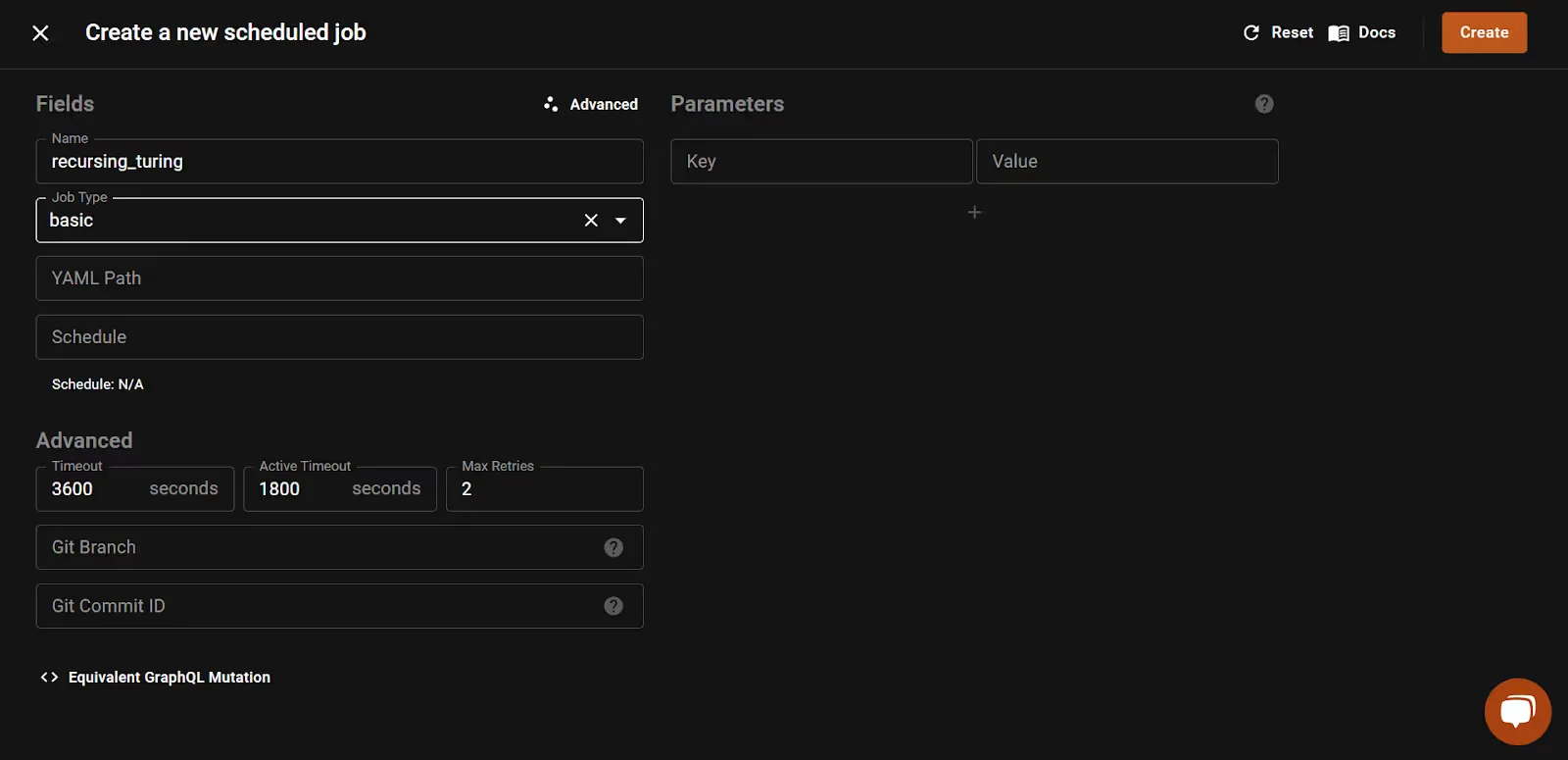Open the Git Commit ID help icon

(613, 606)
